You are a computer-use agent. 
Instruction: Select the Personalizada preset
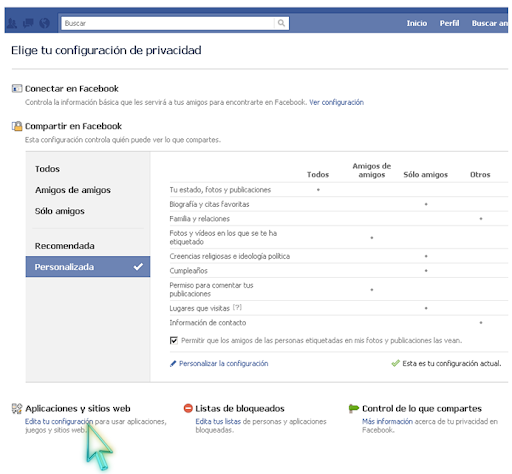click(88, 267)
